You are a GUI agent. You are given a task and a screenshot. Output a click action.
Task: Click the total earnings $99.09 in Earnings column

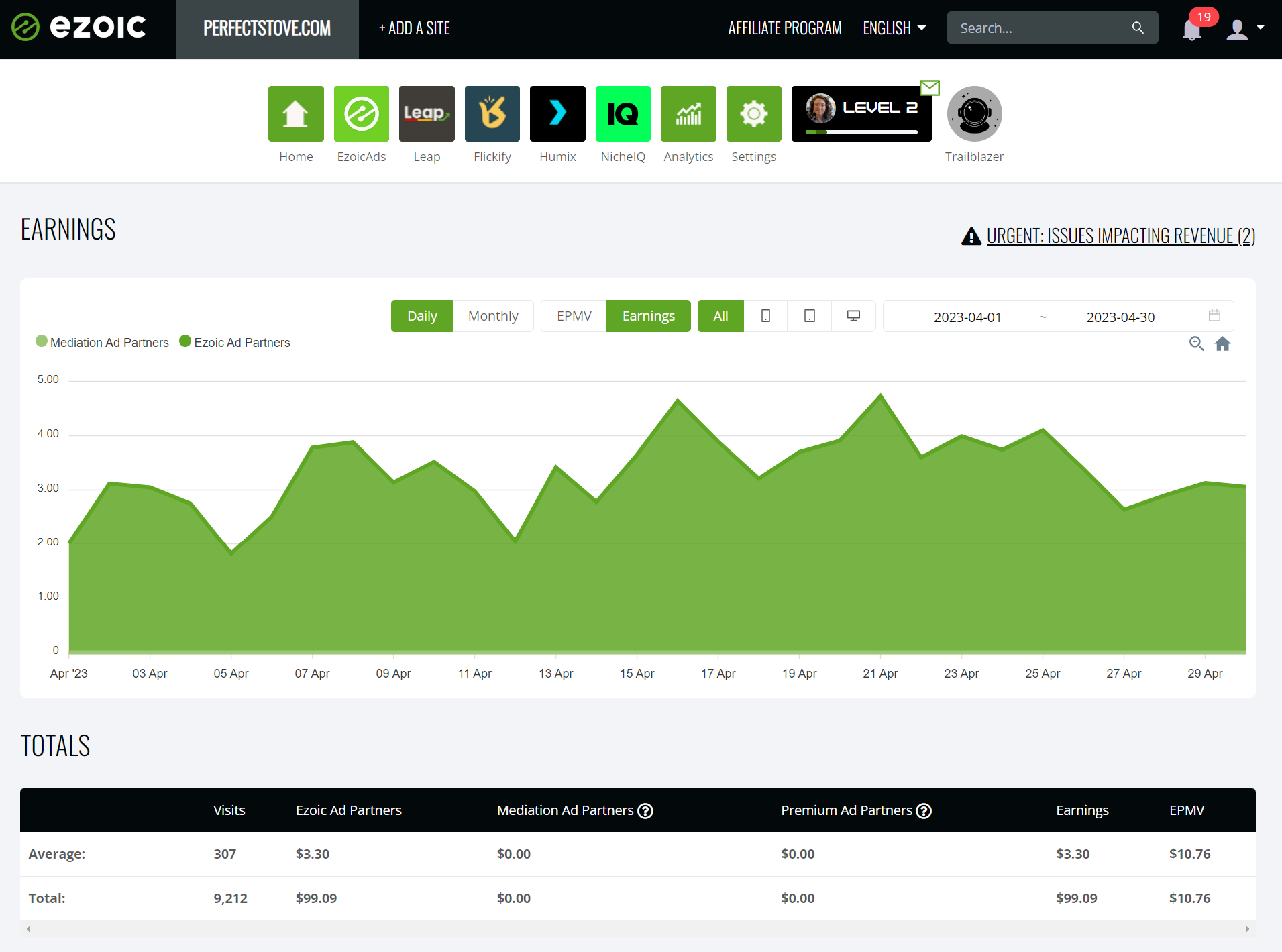pos(1076,898)
